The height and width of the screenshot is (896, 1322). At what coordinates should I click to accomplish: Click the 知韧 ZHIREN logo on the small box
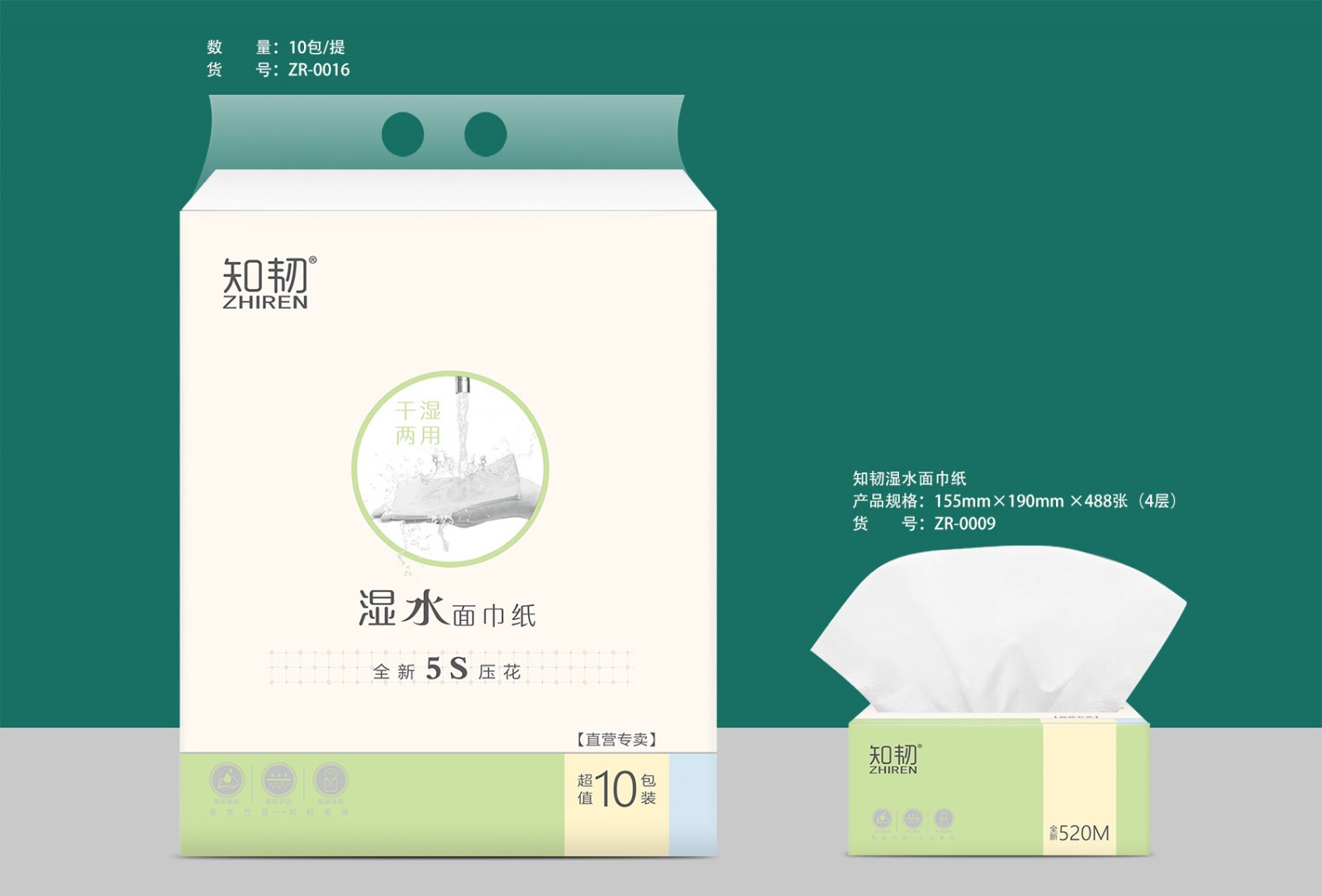(x=894, y=759)
